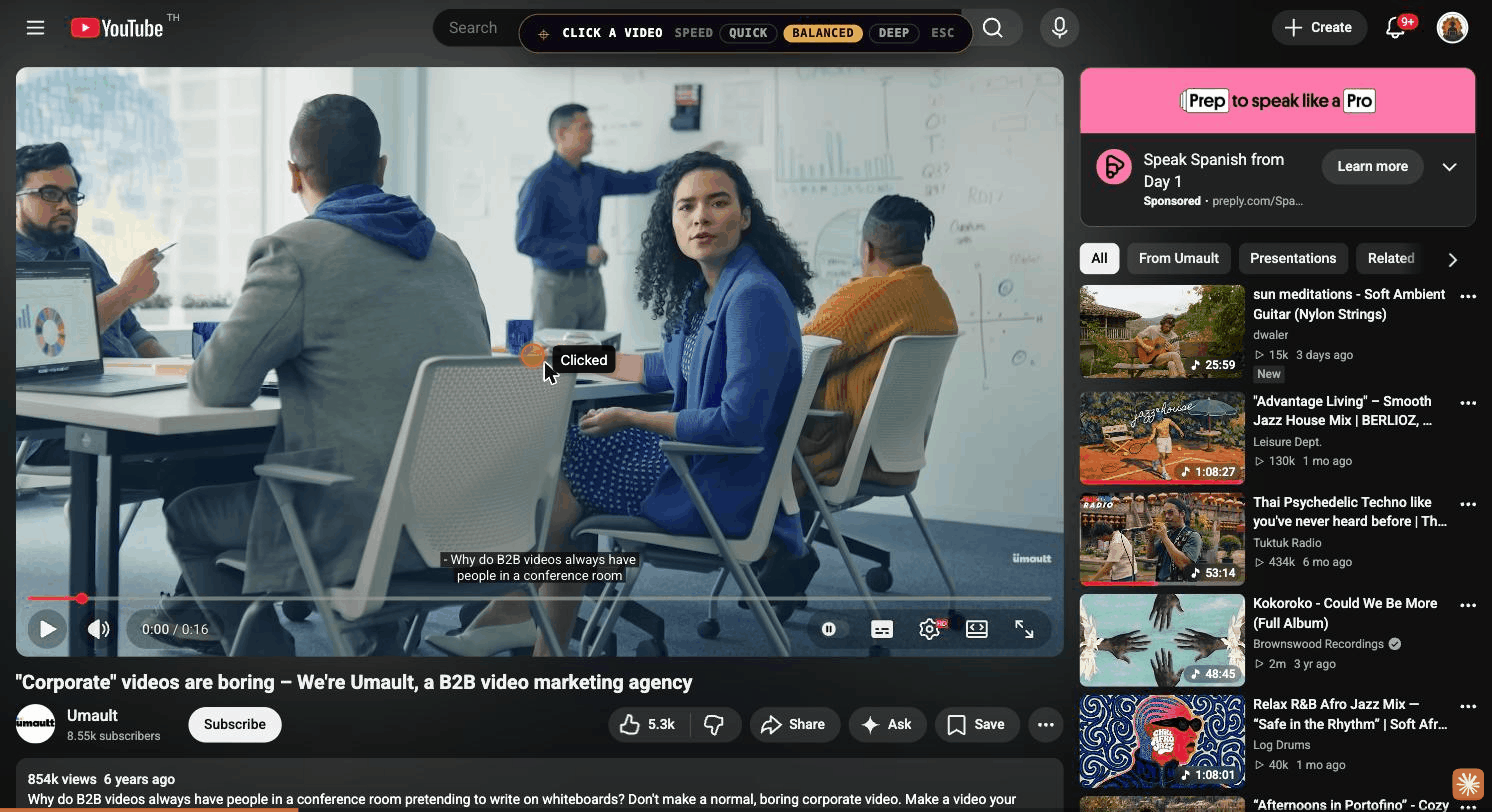
Task: Play the video
Action: point(46,629)
